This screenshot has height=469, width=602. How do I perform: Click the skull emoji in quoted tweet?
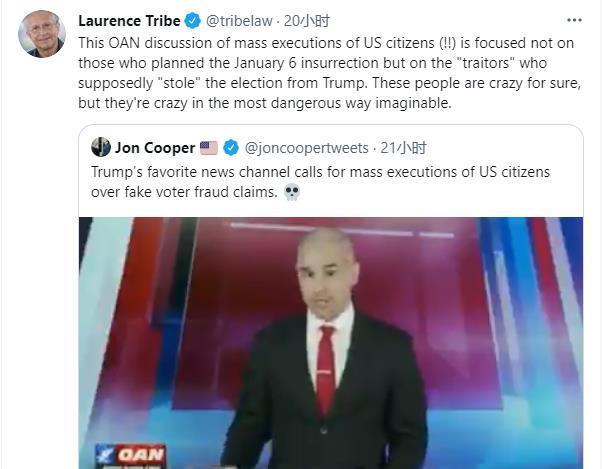point(292,192)
